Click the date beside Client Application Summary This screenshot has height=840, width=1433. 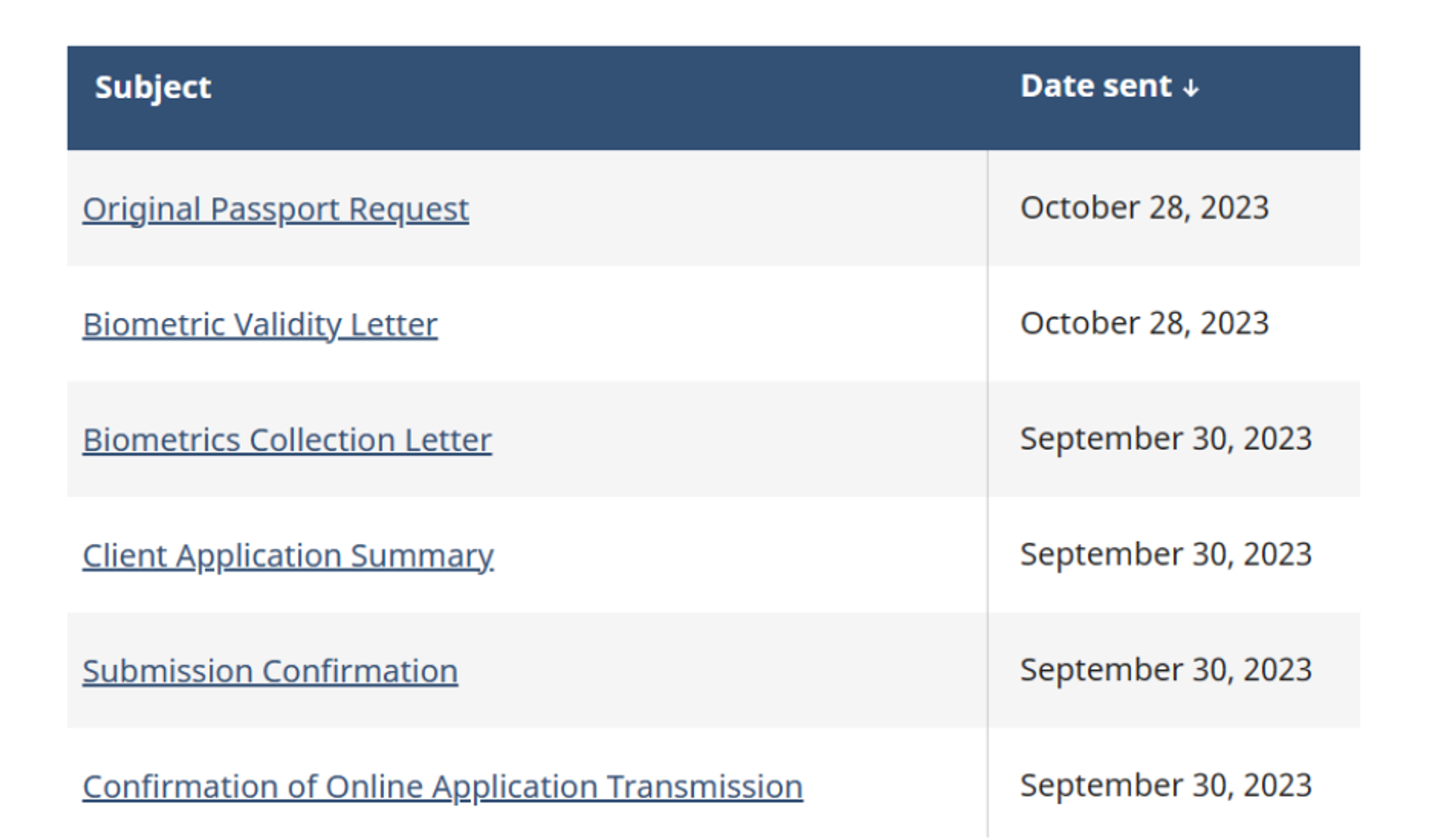1165,554
